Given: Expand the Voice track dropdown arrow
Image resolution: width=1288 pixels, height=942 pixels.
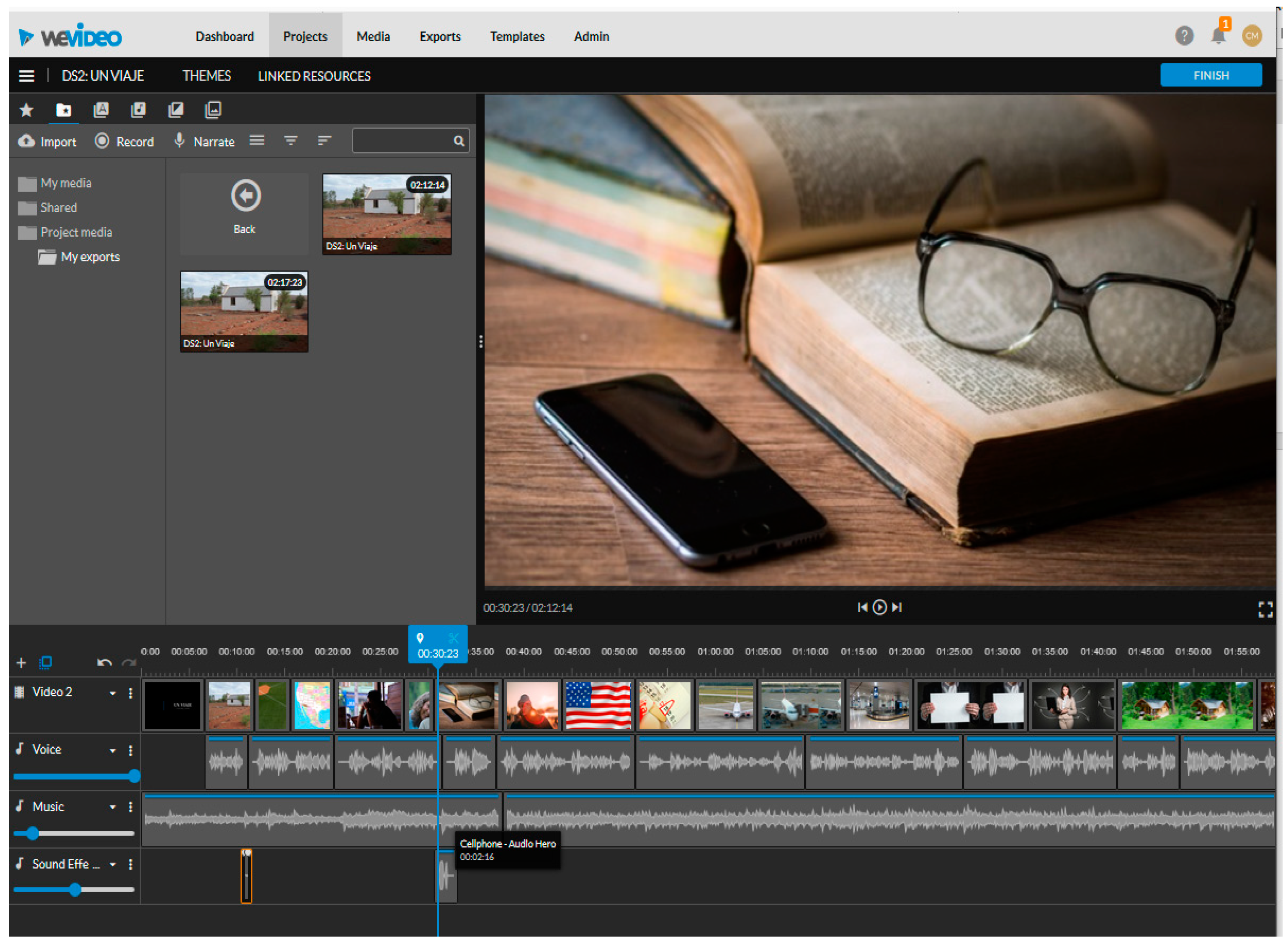Looking at the screenshot, I should 113,751.
